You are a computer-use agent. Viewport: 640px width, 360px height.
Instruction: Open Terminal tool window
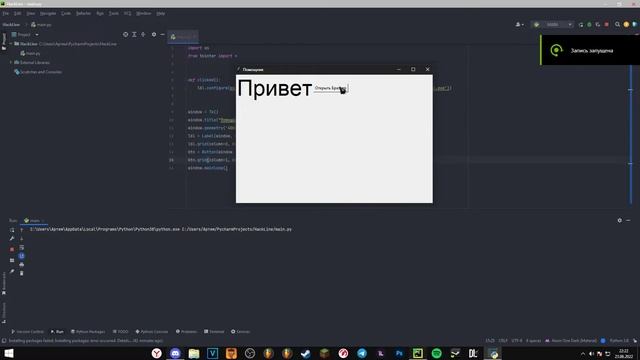(214, 331)
